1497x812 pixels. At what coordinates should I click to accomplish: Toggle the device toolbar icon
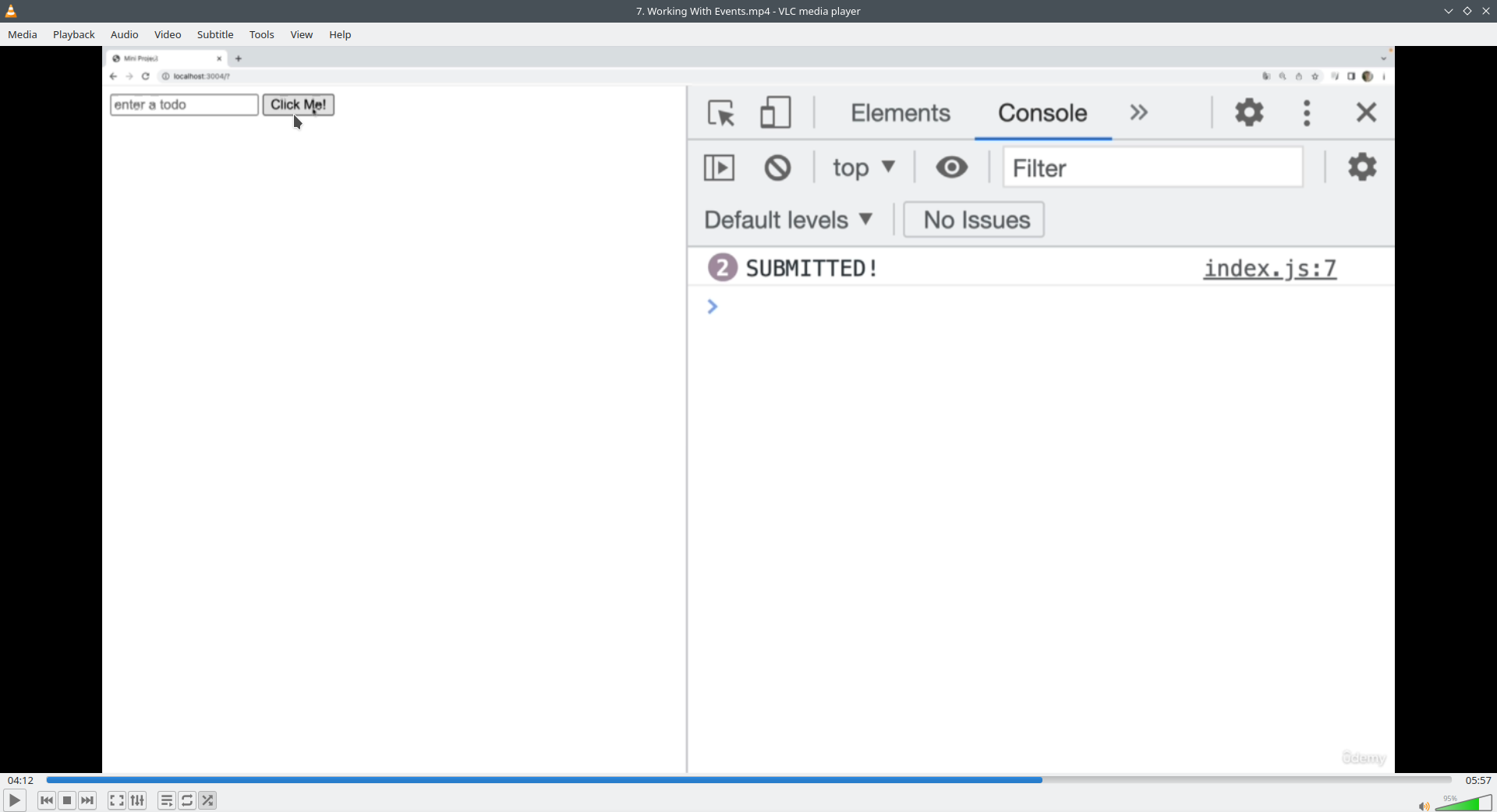click(776, 112)
